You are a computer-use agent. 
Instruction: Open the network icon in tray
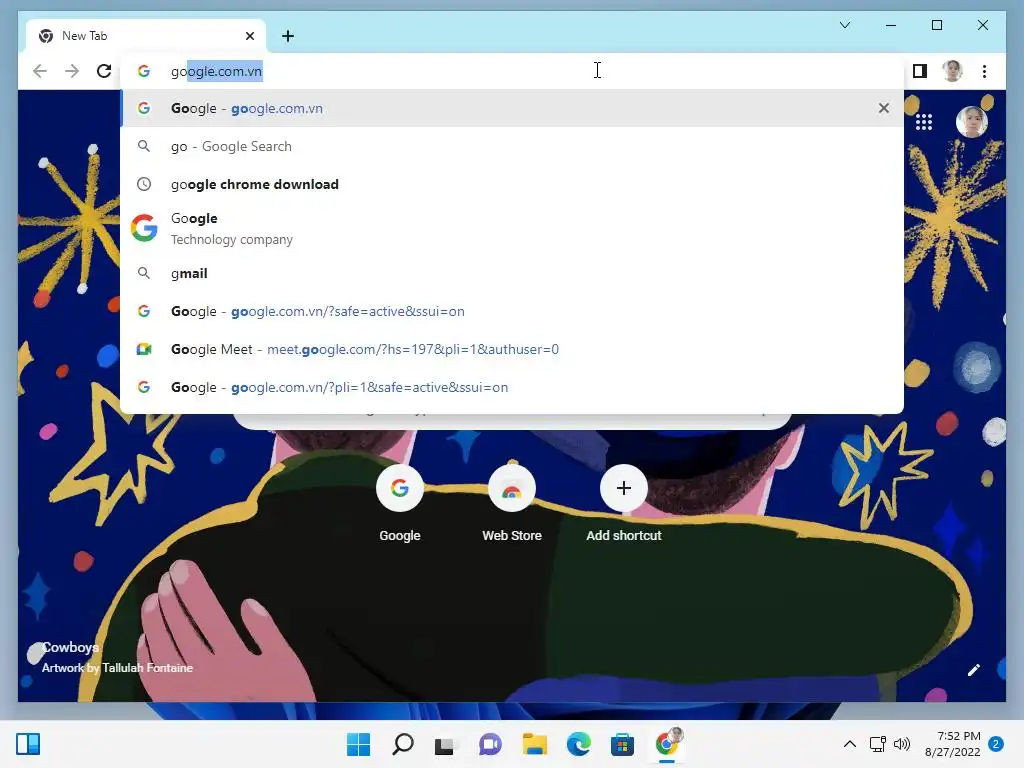coord(878,744)
